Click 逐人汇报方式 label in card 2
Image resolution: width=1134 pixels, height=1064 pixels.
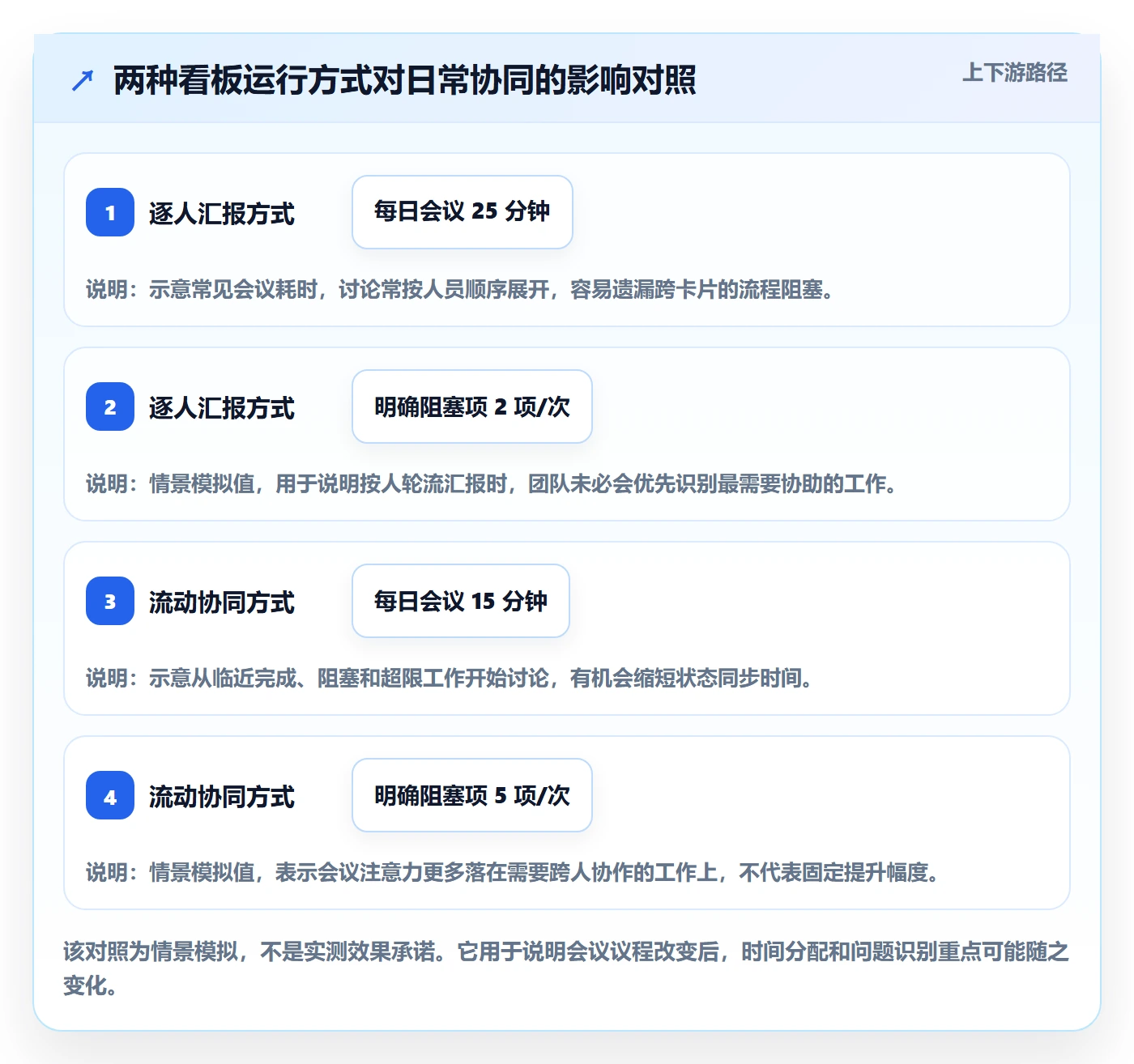coord(222,408)
